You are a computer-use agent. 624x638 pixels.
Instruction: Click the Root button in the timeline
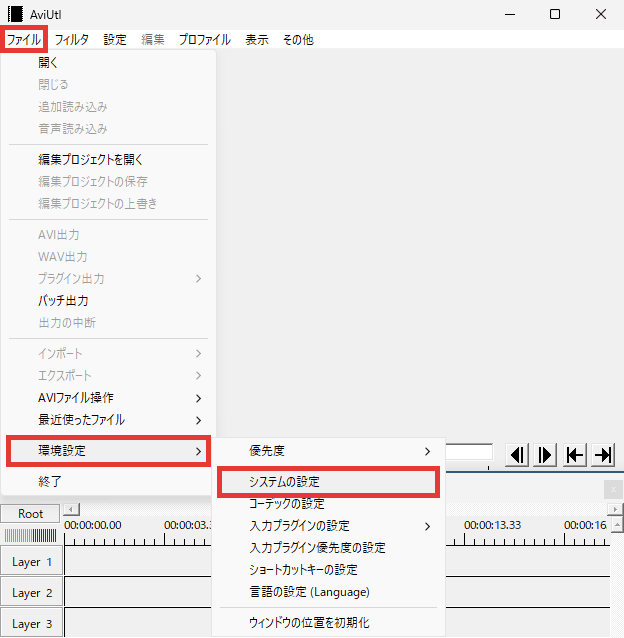click(31, 513)
